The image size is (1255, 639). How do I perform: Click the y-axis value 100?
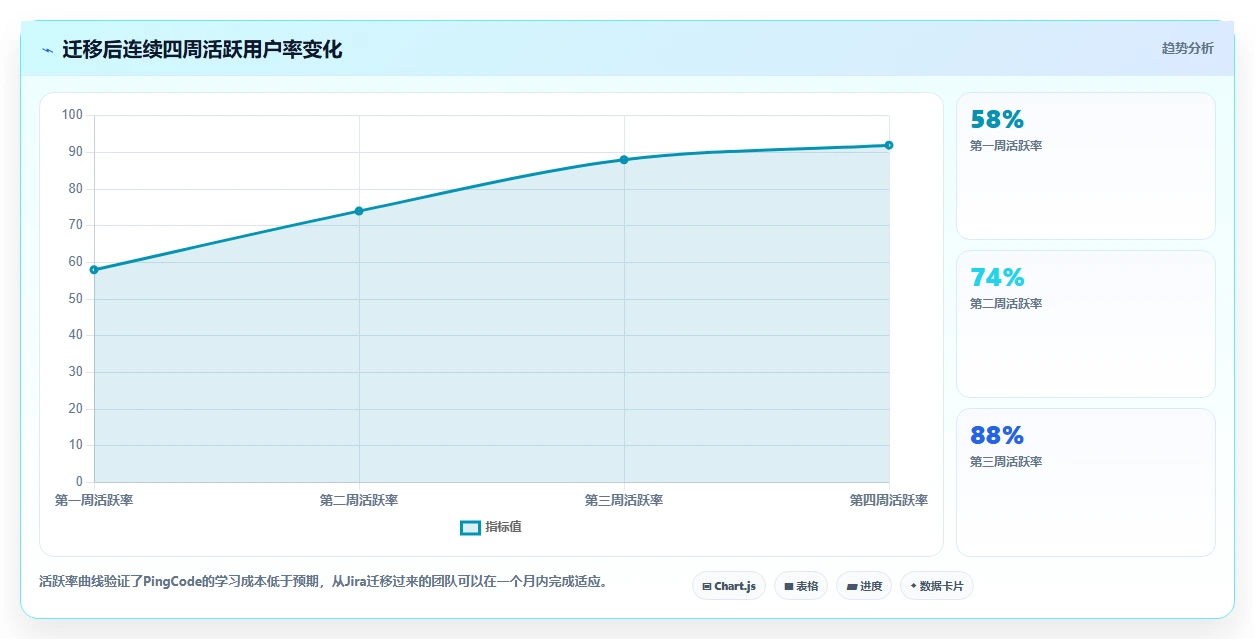pyautogui.click(x=72, y=115)
